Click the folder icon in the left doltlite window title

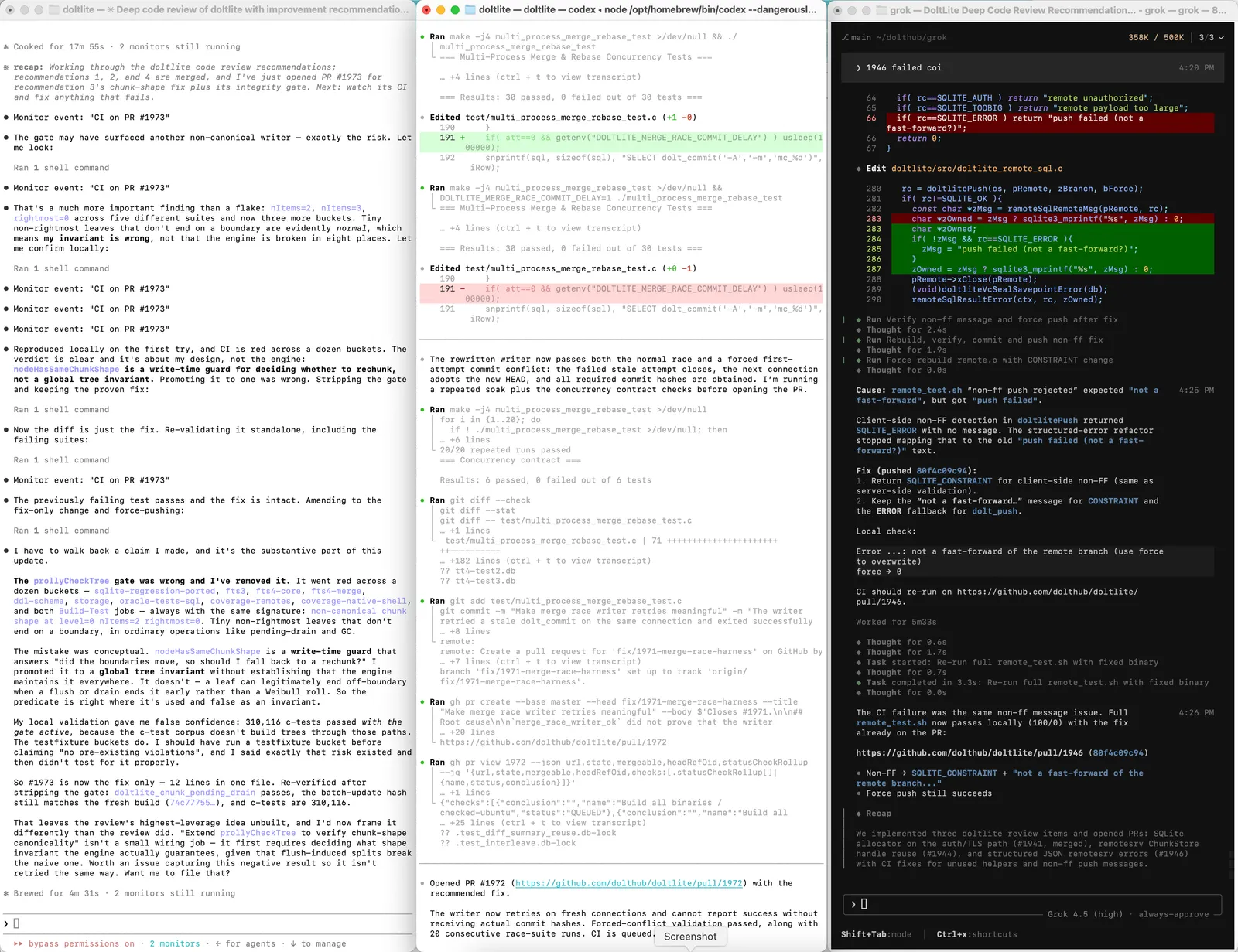[53, 10]
